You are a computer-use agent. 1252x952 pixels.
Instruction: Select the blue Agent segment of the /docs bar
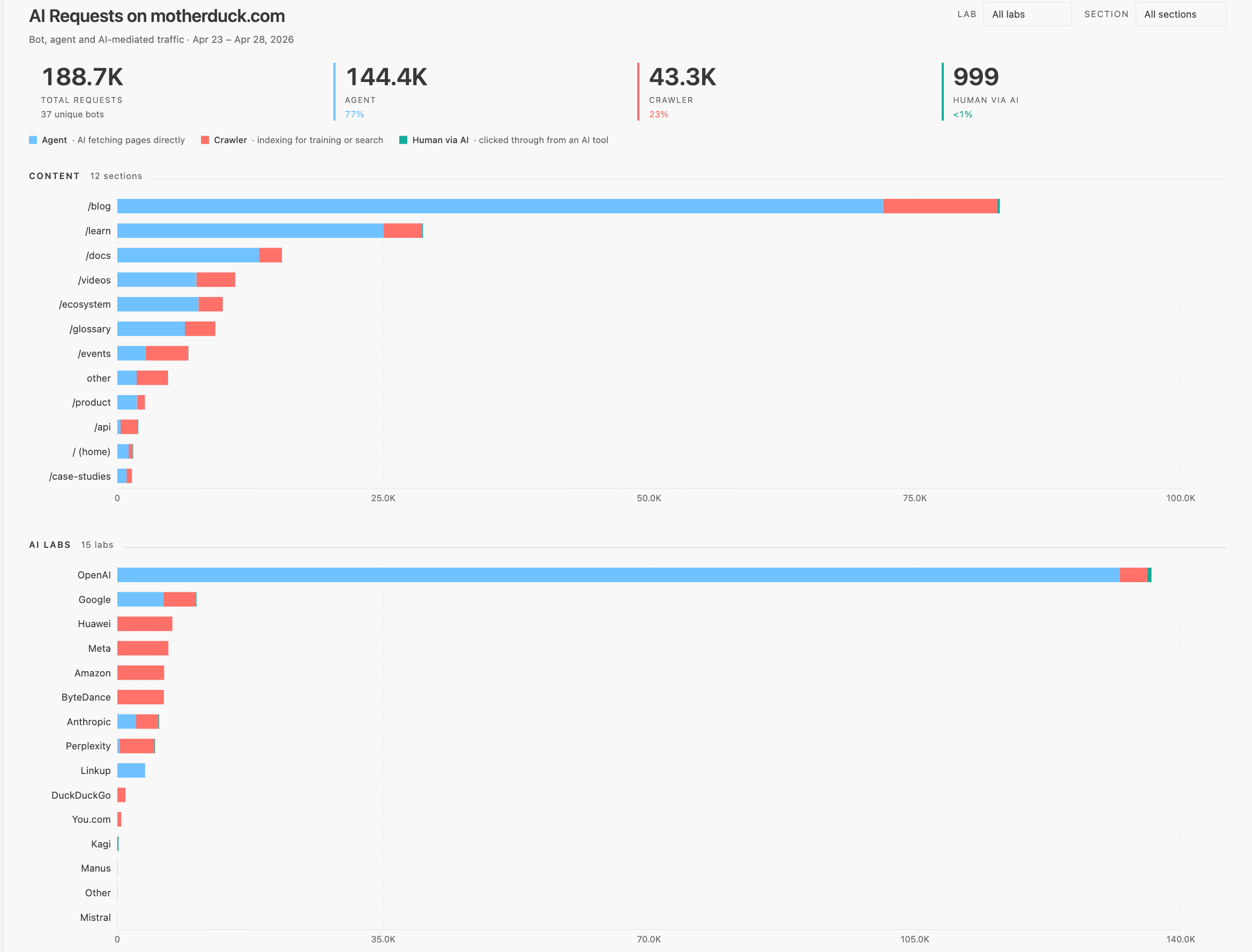point(188,255)
